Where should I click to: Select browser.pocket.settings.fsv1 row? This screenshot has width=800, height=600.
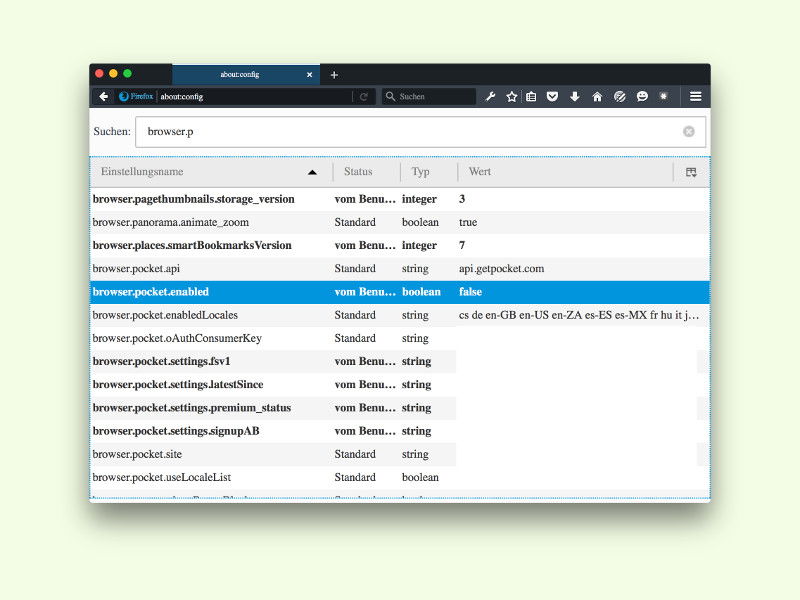tap(400, 362)
